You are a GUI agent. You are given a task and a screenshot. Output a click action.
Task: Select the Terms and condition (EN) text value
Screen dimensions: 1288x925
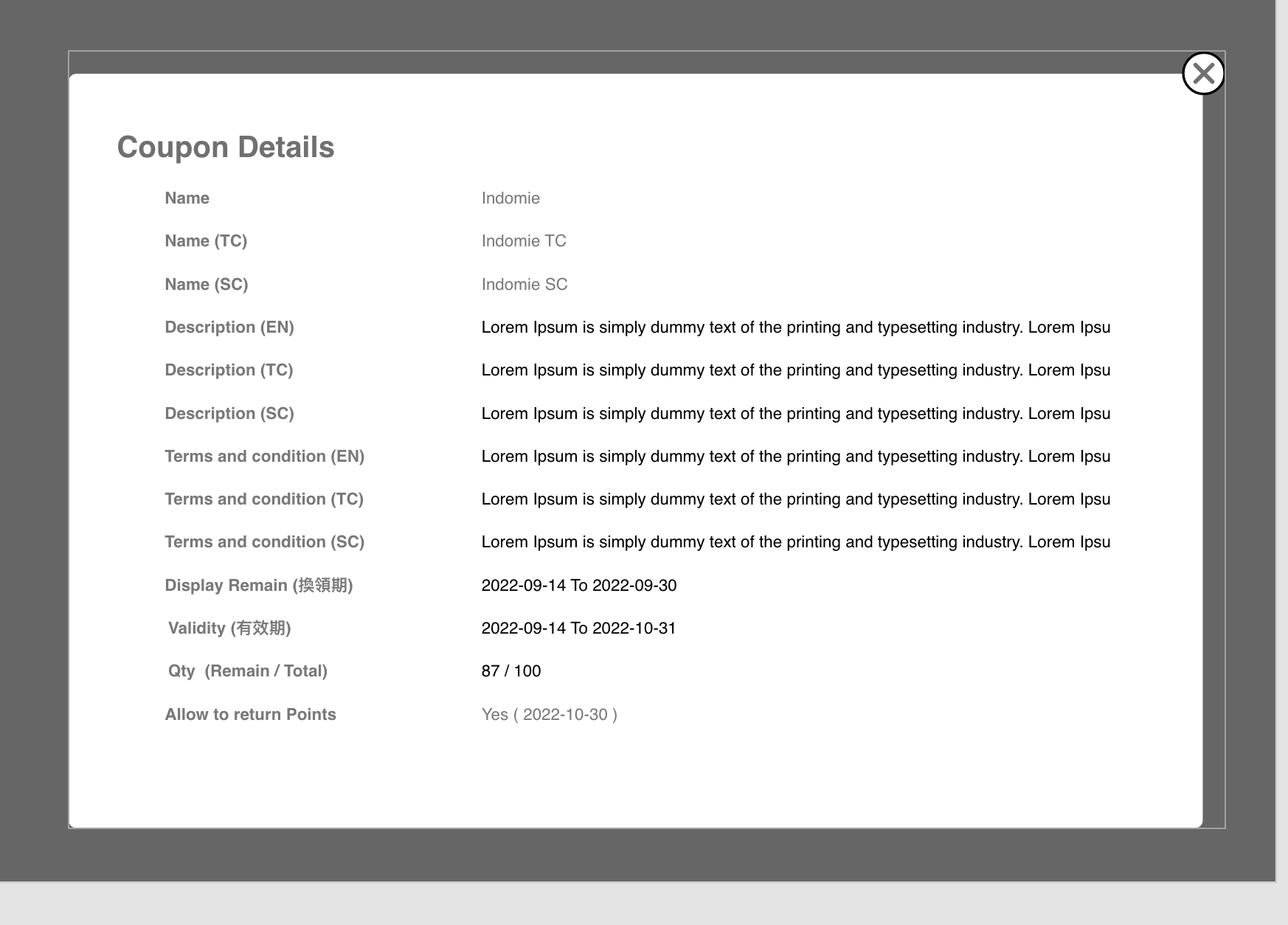click(795, 457)
